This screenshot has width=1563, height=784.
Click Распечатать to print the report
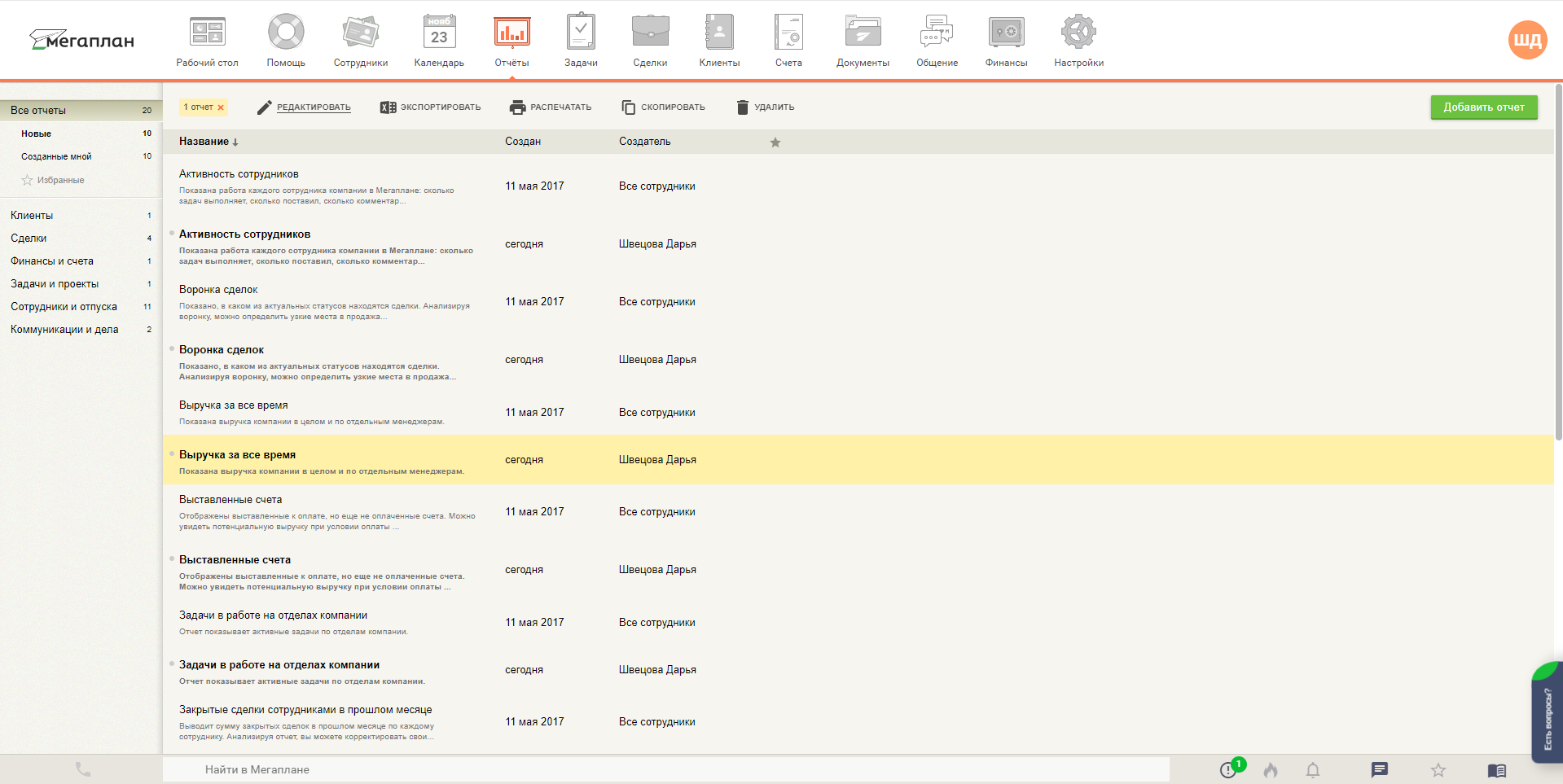(x=551, y=107)
